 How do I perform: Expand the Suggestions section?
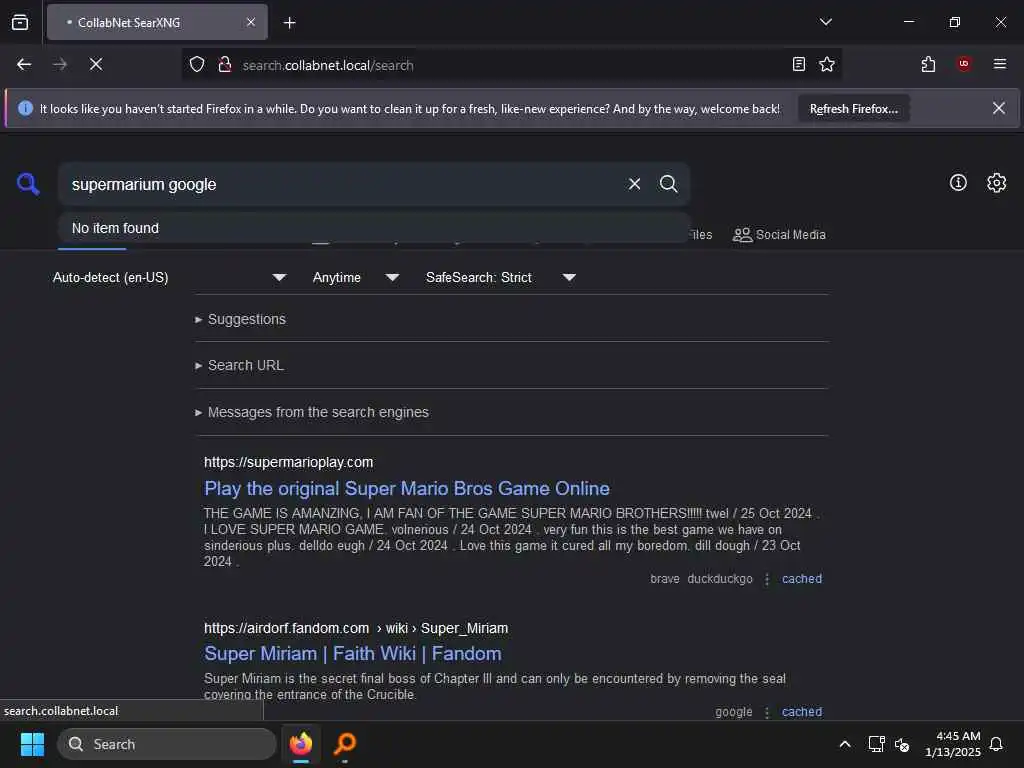[x=240, y=319]
